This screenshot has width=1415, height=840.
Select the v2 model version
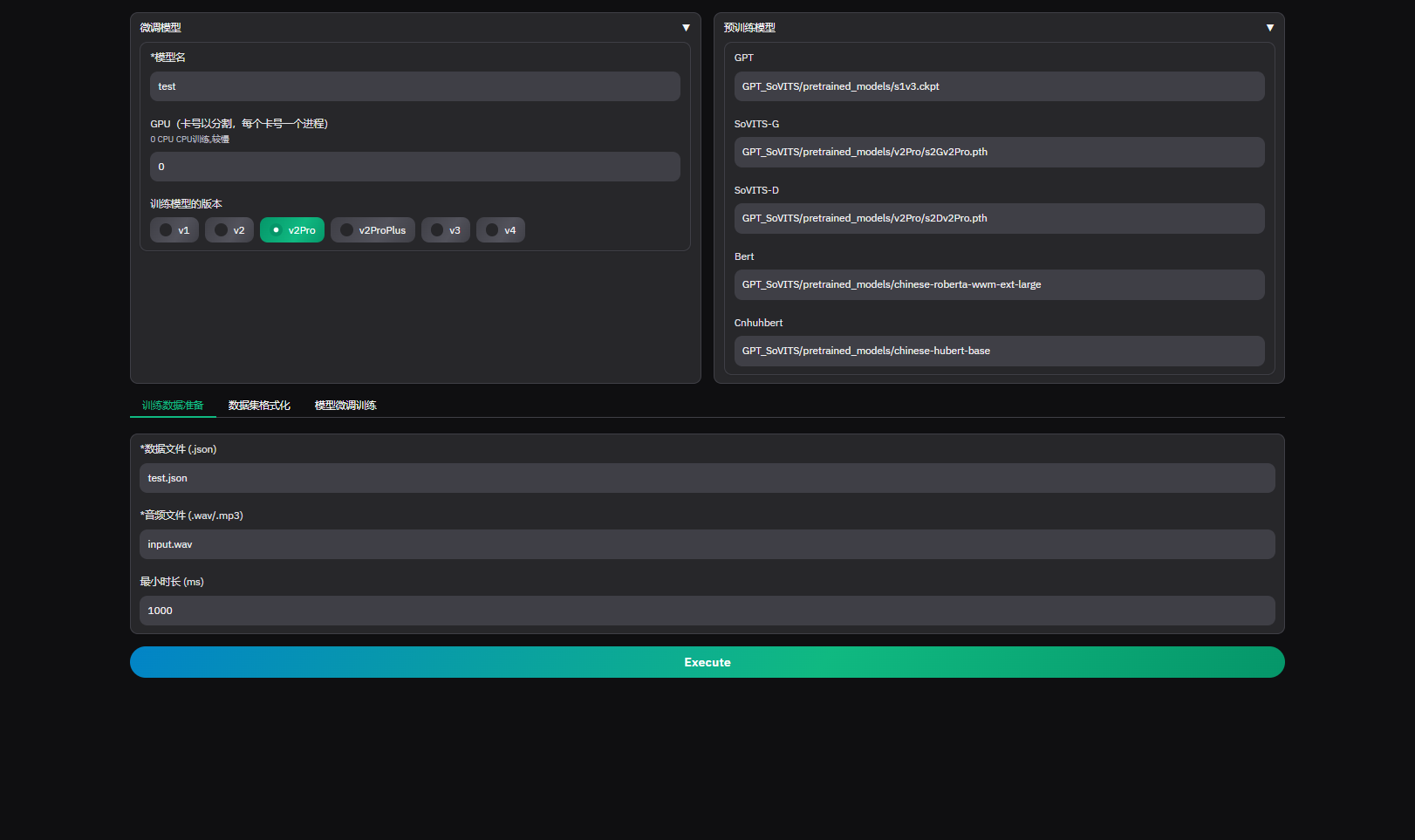[229, 230]
